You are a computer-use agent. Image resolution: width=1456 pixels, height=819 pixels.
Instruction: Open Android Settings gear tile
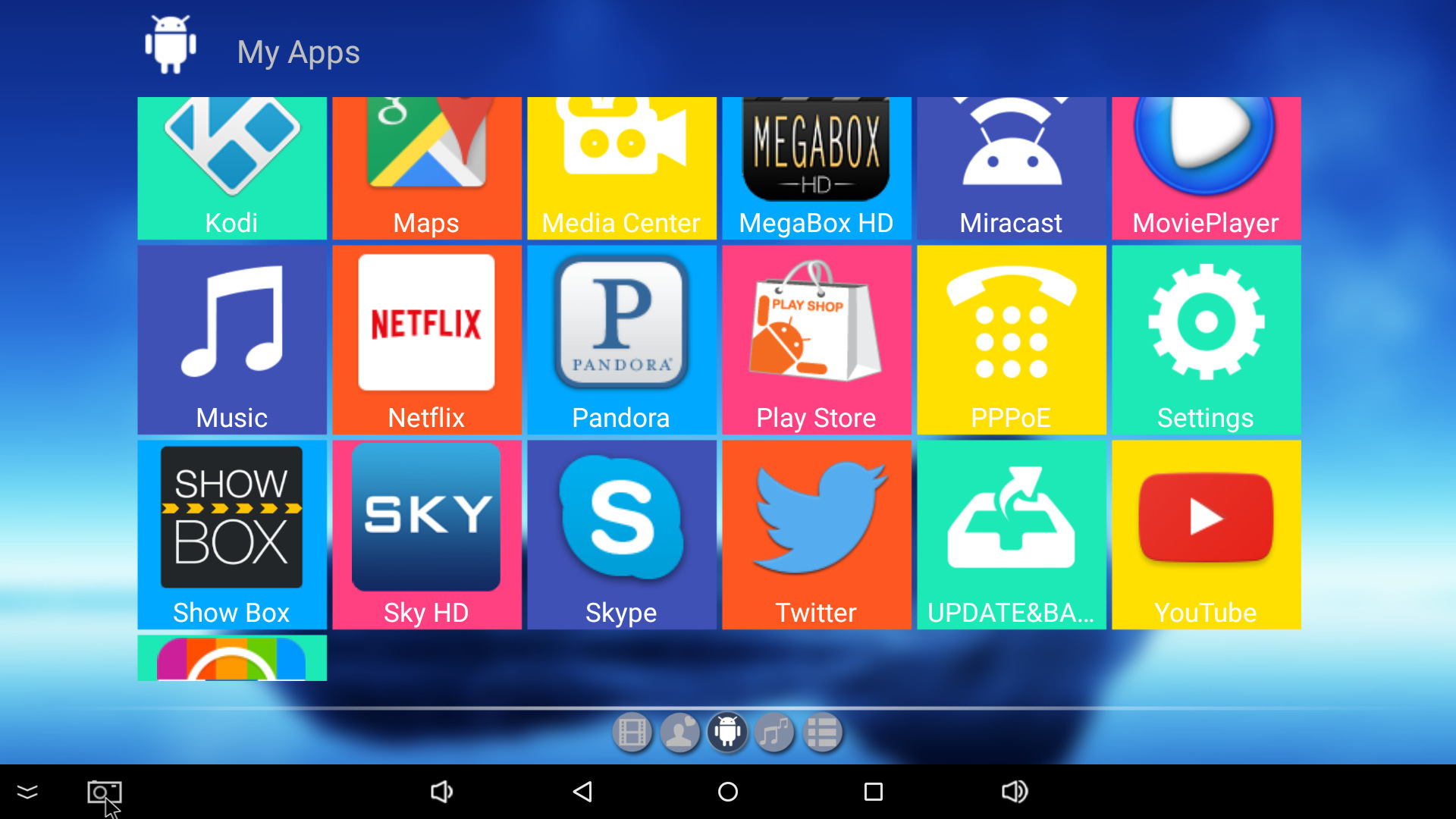(x=1206, y=339)
